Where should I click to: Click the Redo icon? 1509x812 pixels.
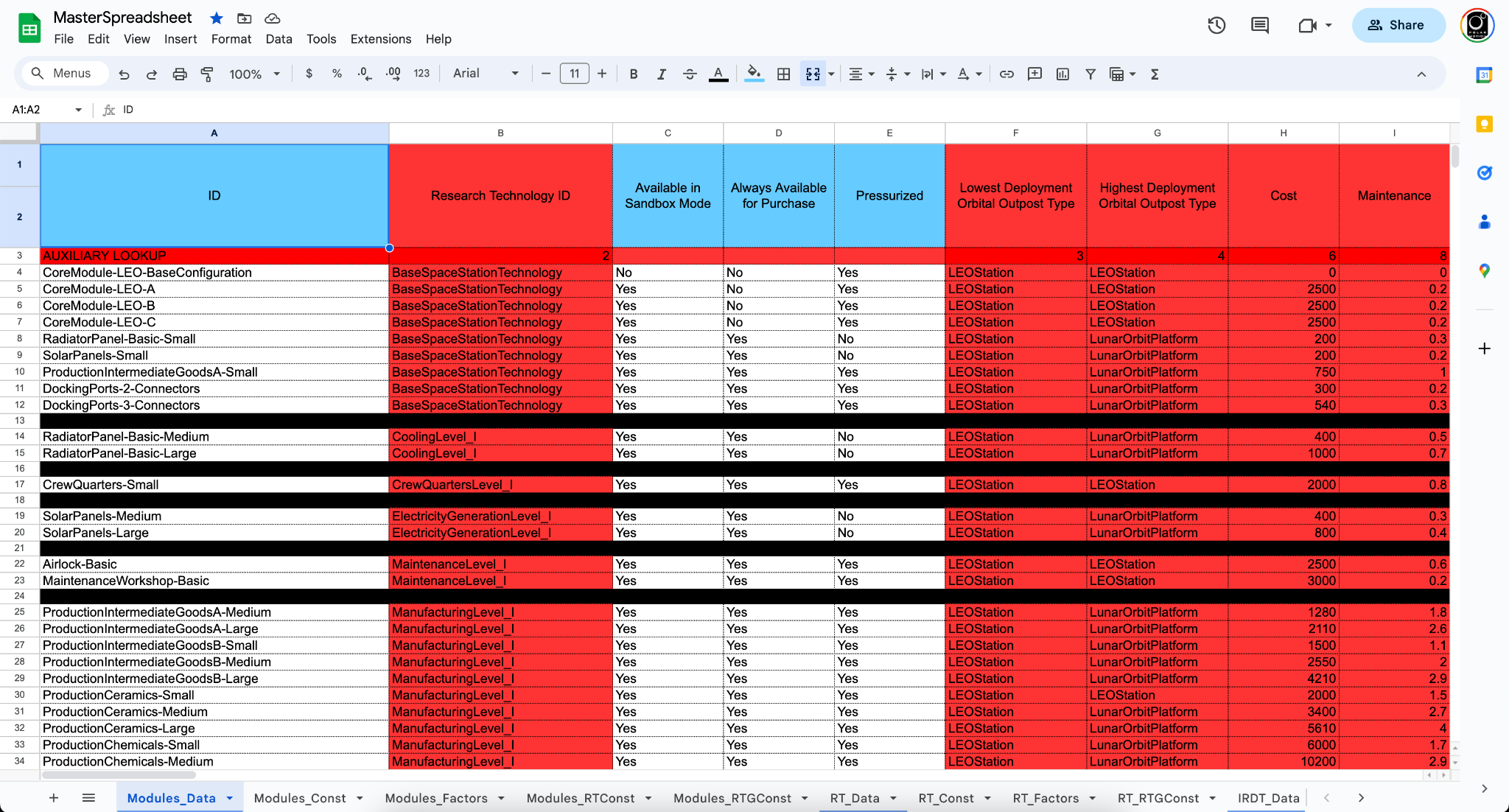(152, 74)
